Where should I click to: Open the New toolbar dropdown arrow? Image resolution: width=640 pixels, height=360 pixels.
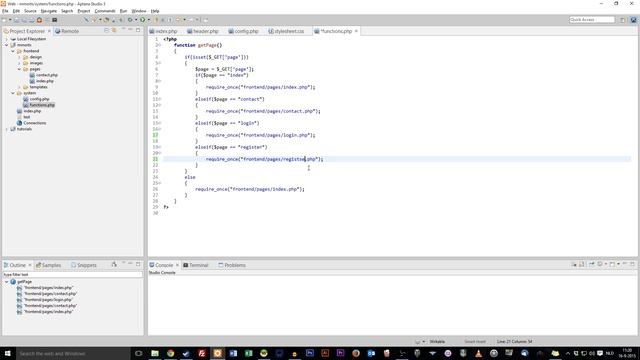tap(10, 20)
